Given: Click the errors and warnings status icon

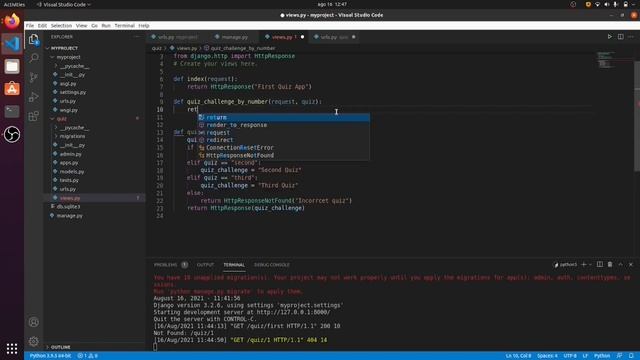Looking at the screenshot, I should tap(87, 356).
